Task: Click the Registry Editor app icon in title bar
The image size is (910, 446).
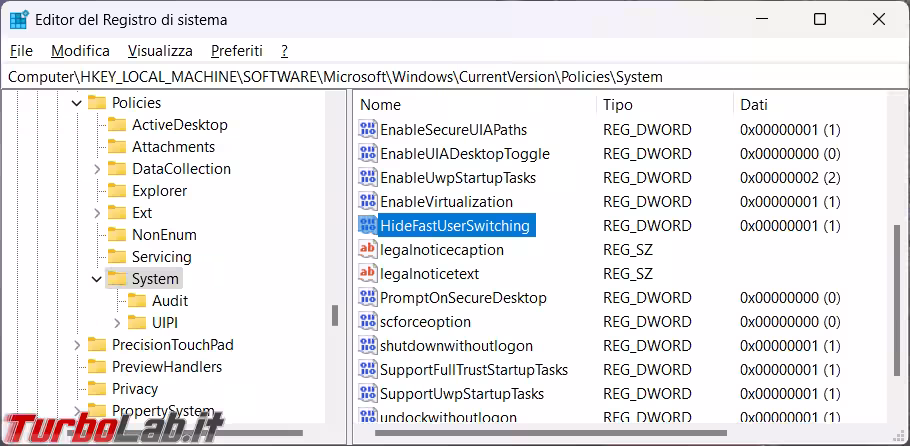Action: [19, 19]
